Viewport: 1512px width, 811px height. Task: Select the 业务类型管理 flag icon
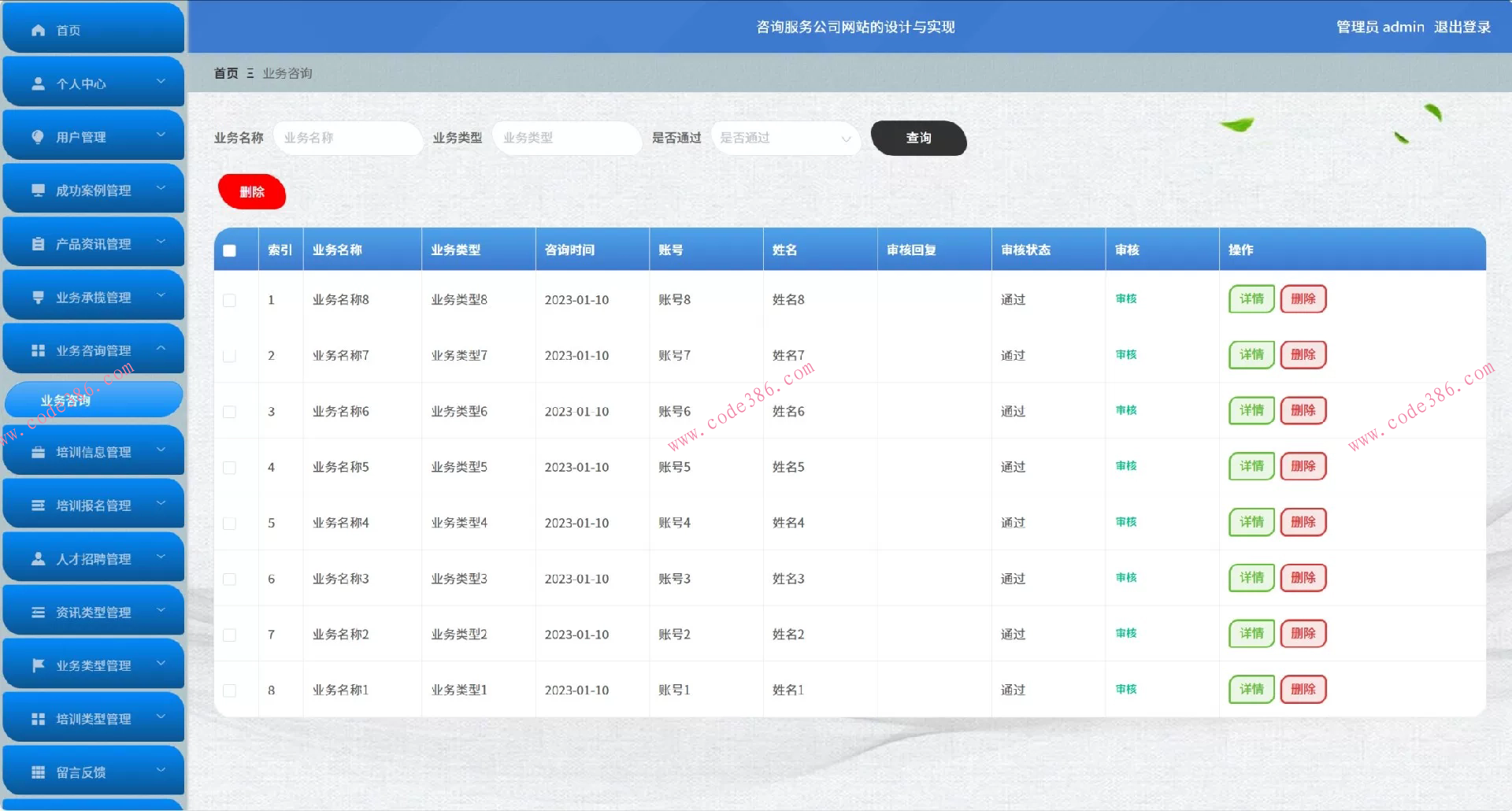(37, 665)
